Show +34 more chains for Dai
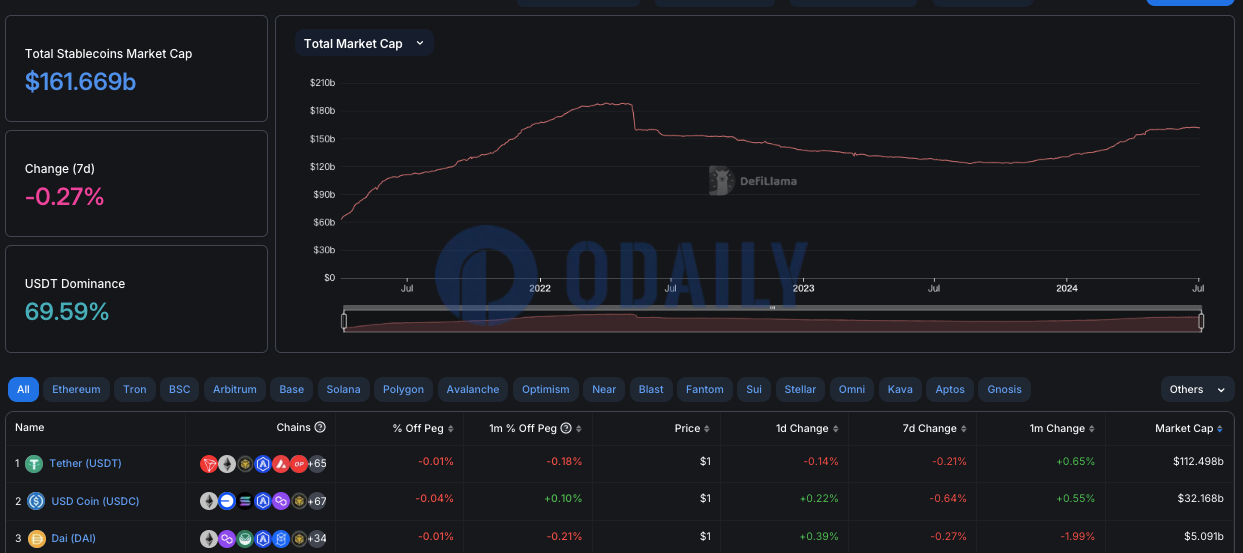The height and width of the screenshot is (553, 1243). pos(317,538)
